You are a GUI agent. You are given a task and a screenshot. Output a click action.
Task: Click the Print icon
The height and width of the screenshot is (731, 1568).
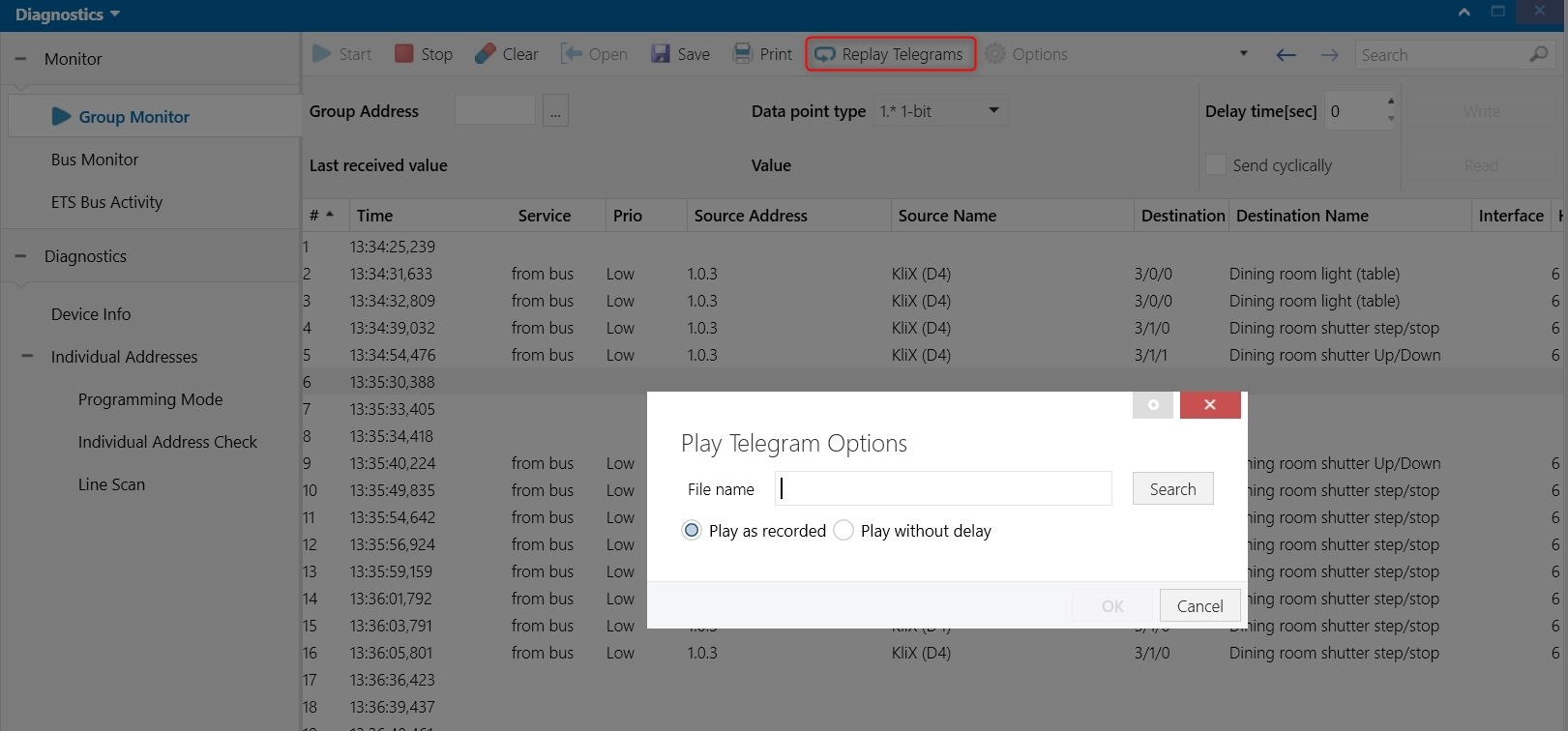coord(742,54)
